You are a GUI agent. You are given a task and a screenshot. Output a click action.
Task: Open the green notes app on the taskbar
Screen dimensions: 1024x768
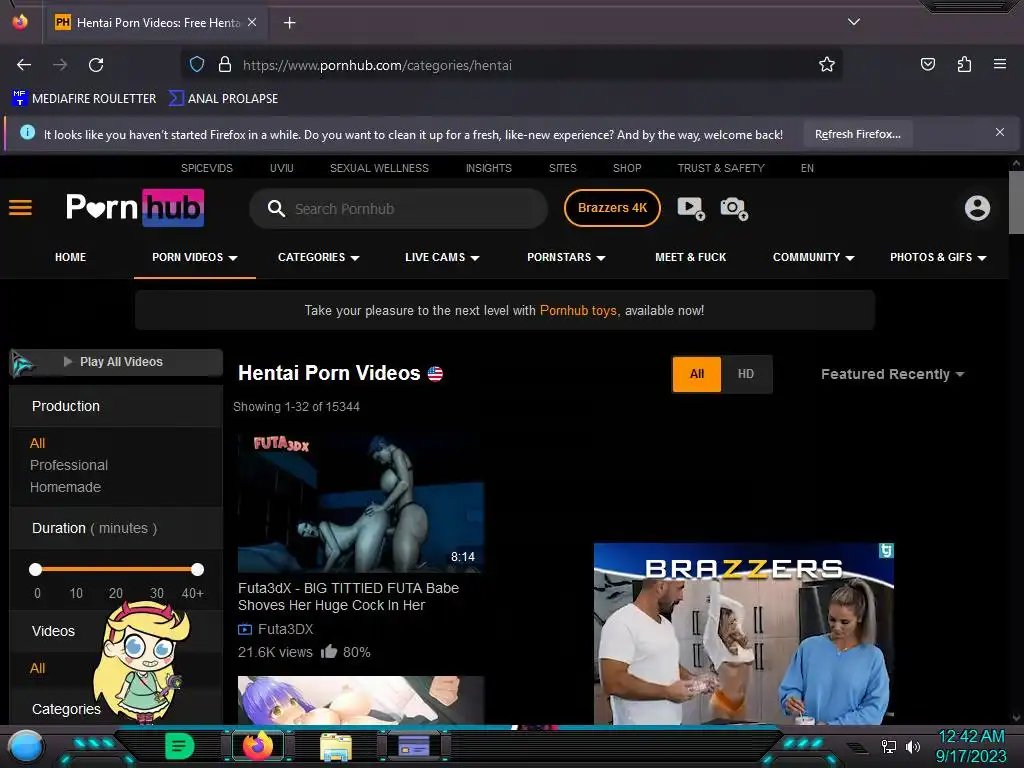pos(180,746)
